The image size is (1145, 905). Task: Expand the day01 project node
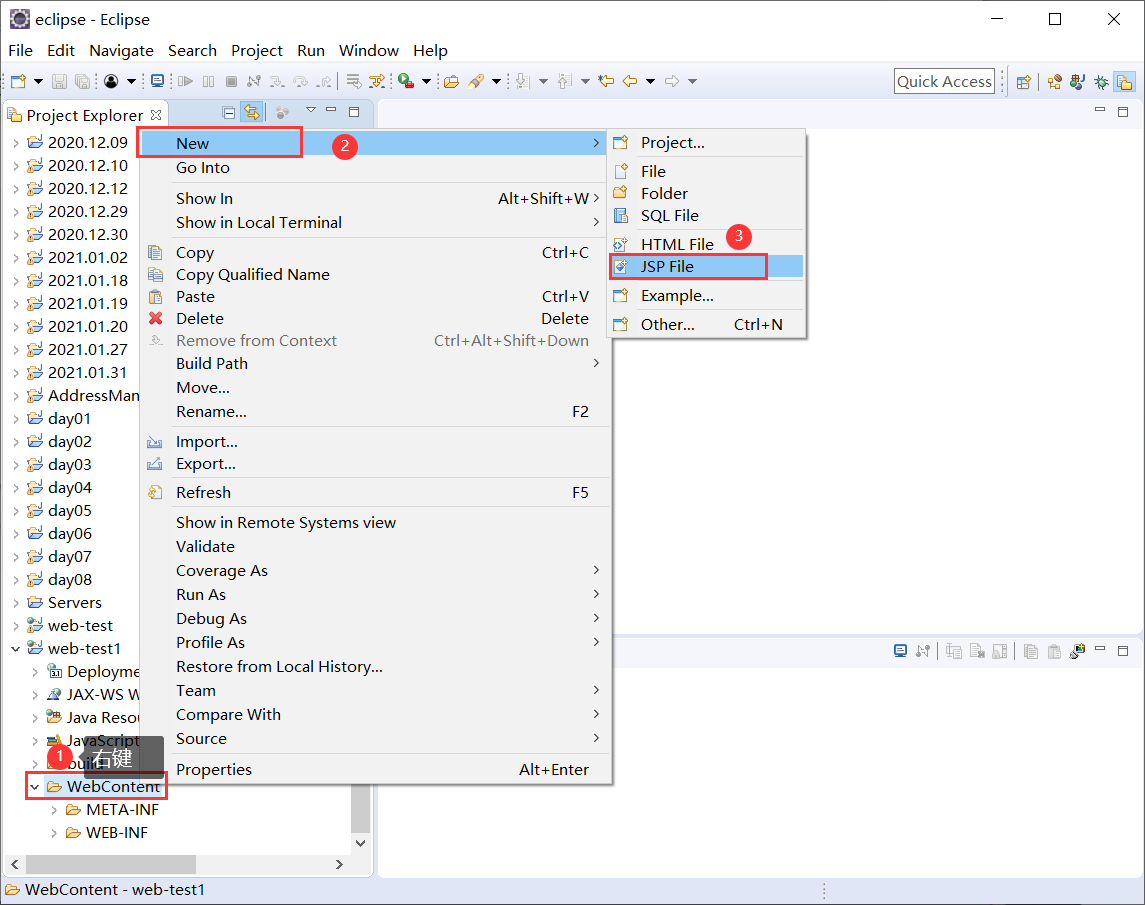[x=16, y=419]
